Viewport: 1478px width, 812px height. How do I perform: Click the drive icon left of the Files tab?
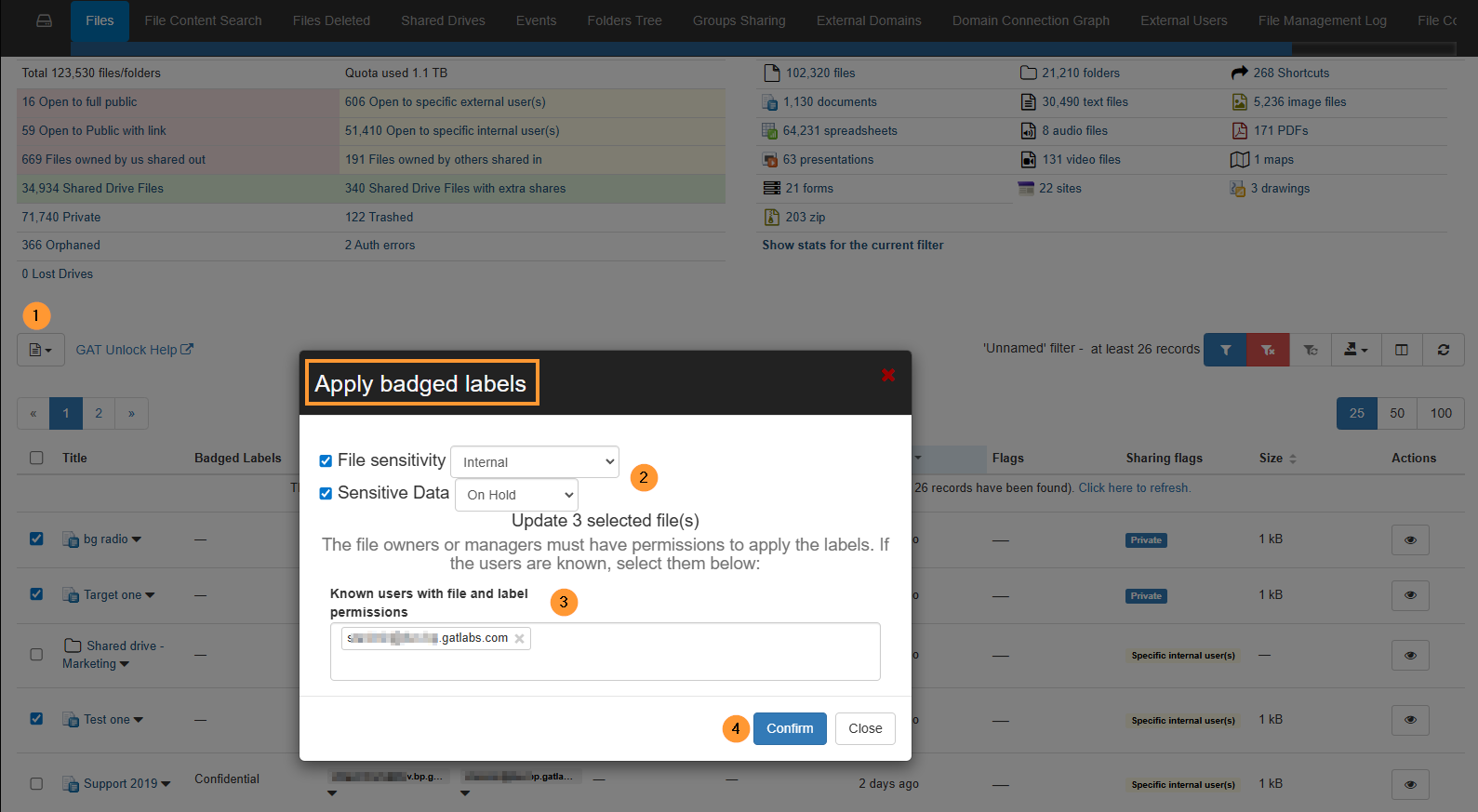[44, 20]
